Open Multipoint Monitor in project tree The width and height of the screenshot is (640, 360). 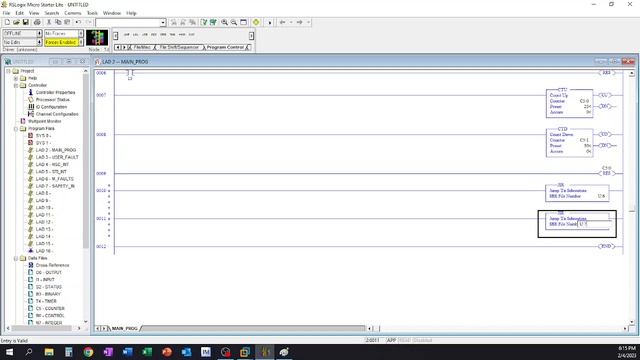pos(44,121)
